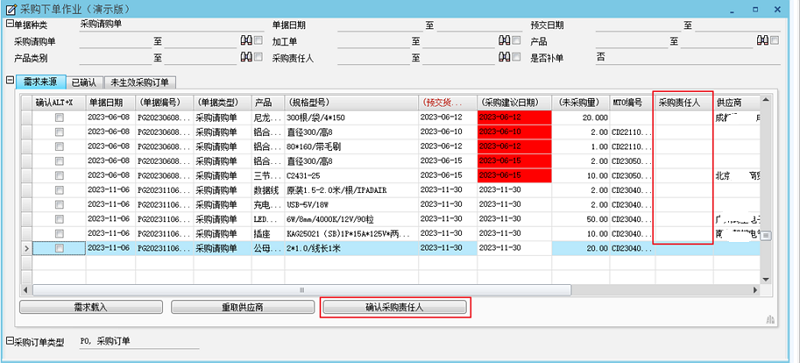Click the binoculars lookup icon for 采购请购单

pyautogui.click(x=245, y=41)
